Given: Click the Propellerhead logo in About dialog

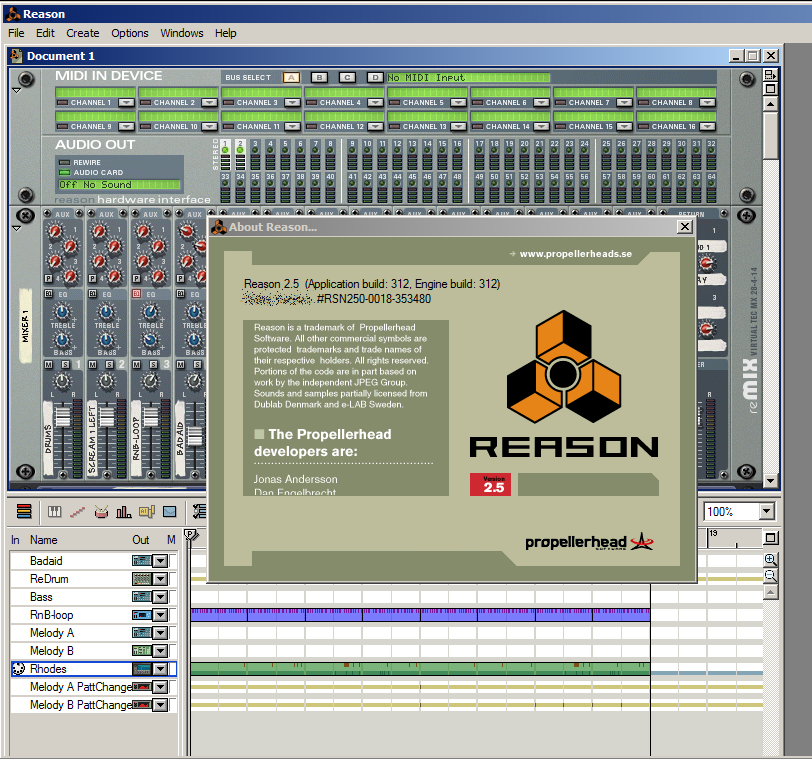Looking at the screenshot, I should 589,542.
